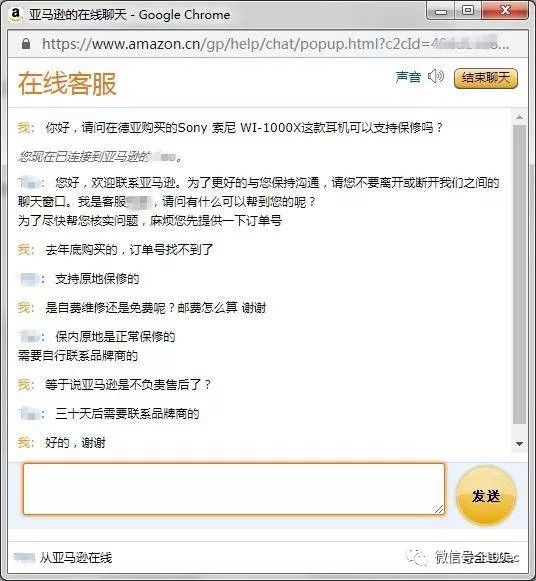Click inside the message input box
Screen dimensions: 536x581
click(x=234, y=489)
